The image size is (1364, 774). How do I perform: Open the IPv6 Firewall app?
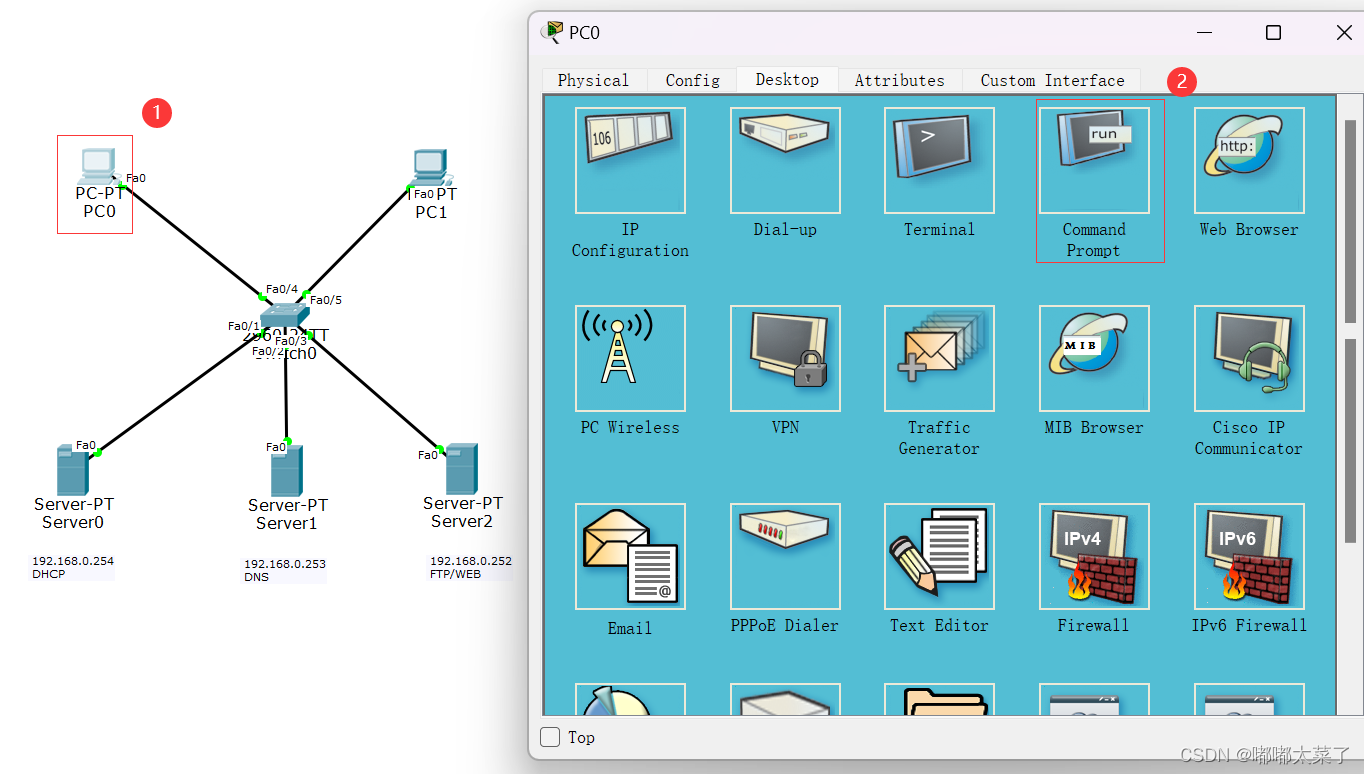(1249, 557)
